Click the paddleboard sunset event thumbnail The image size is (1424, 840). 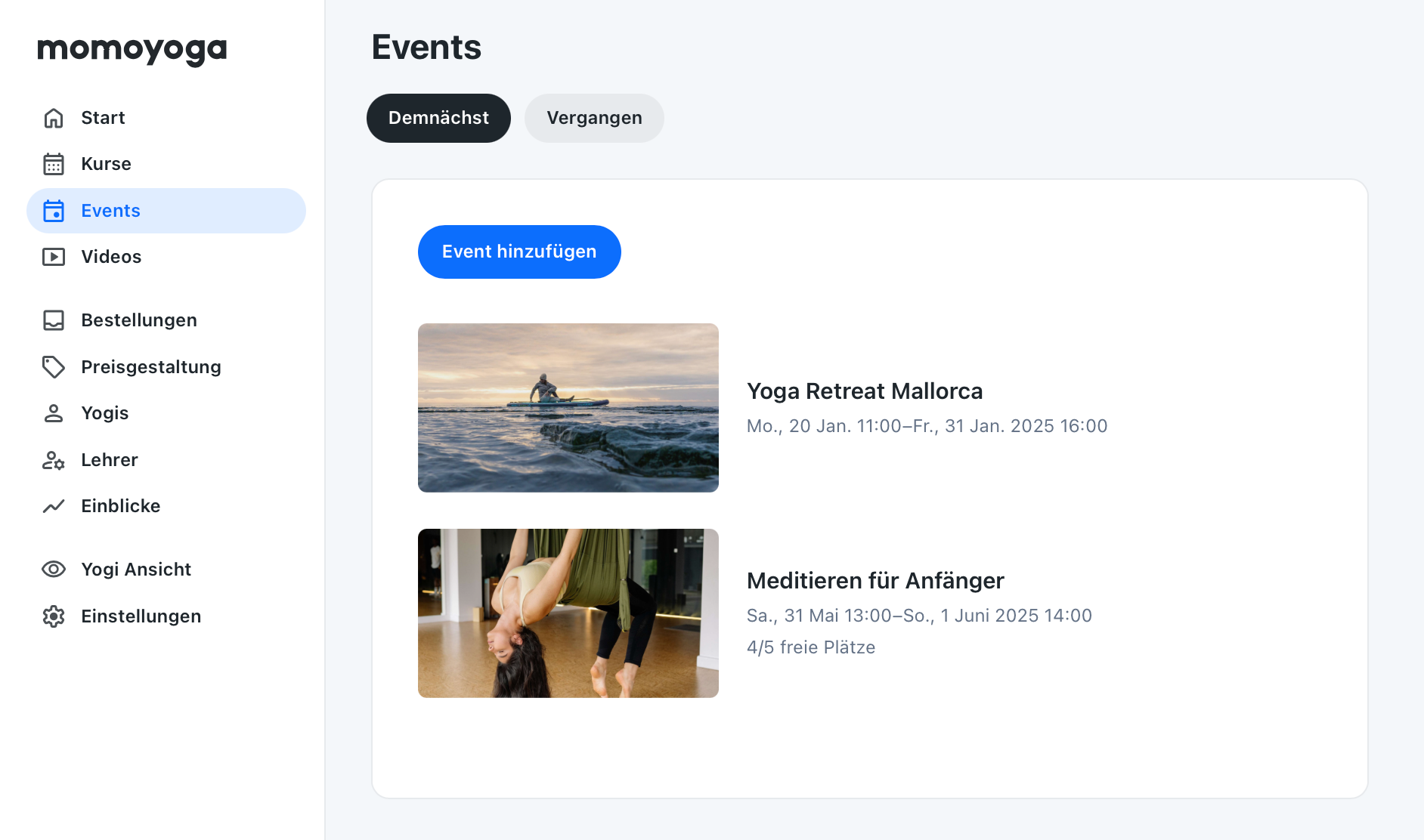click(x=568, y=408)
